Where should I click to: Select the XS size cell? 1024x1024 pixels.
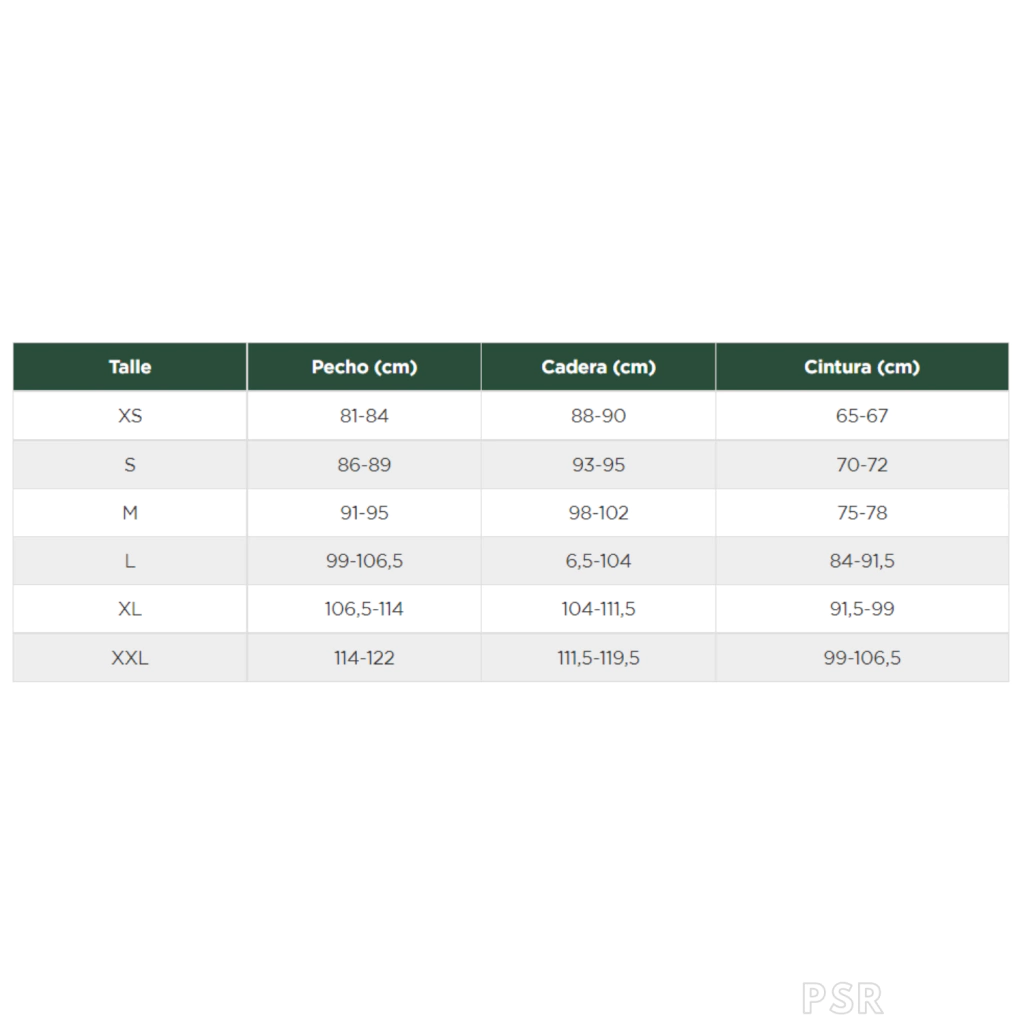[130, 416]
